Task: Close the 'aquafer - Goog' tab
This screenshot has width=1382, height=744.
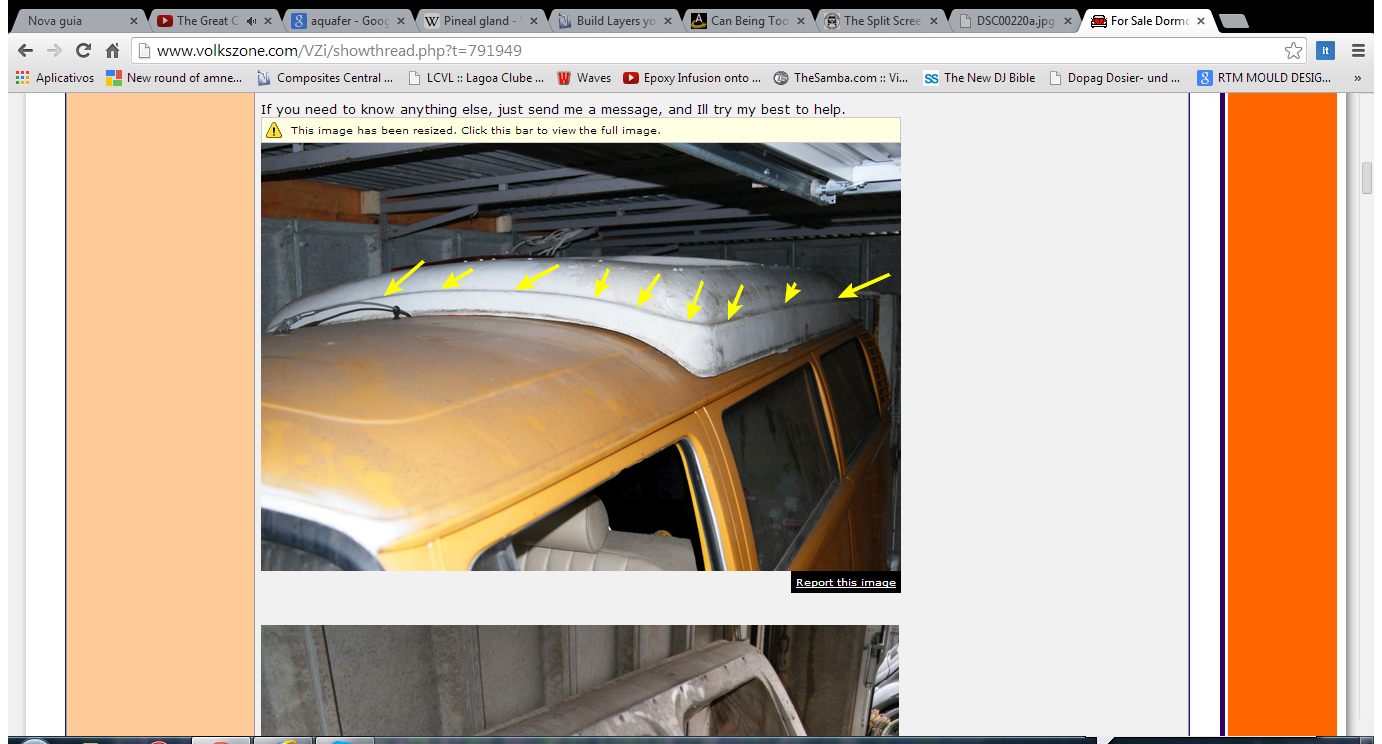Action: pos(400,21)
